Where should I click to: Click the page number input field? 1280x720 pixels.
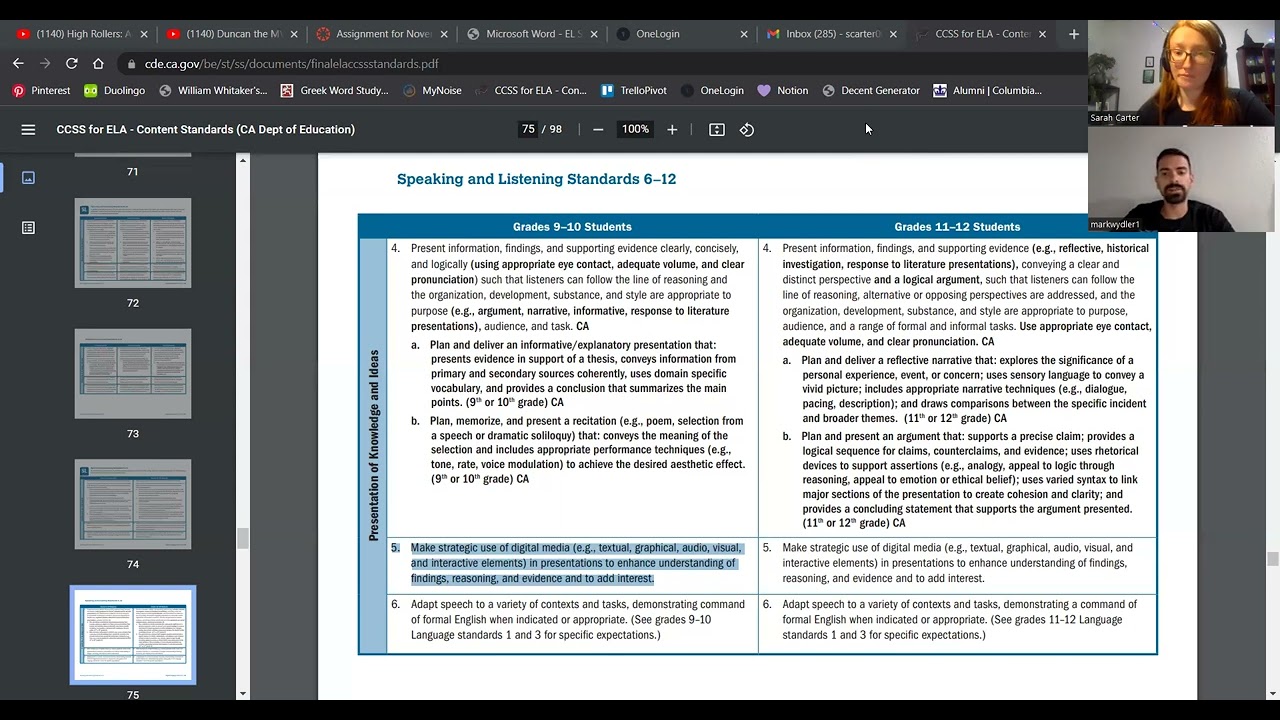click(528, 129)
